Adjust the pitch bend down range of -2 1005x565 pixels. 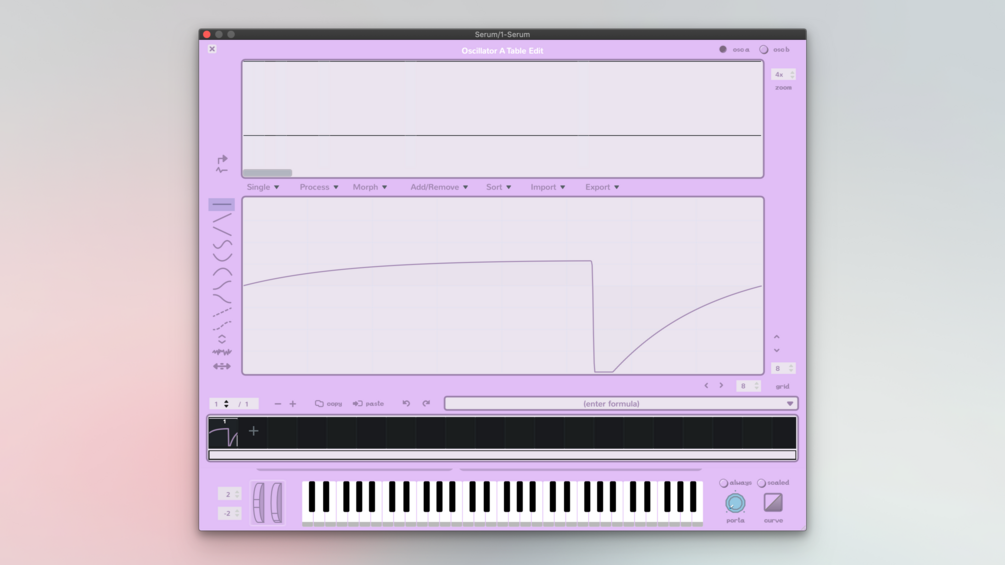(229, 513)
